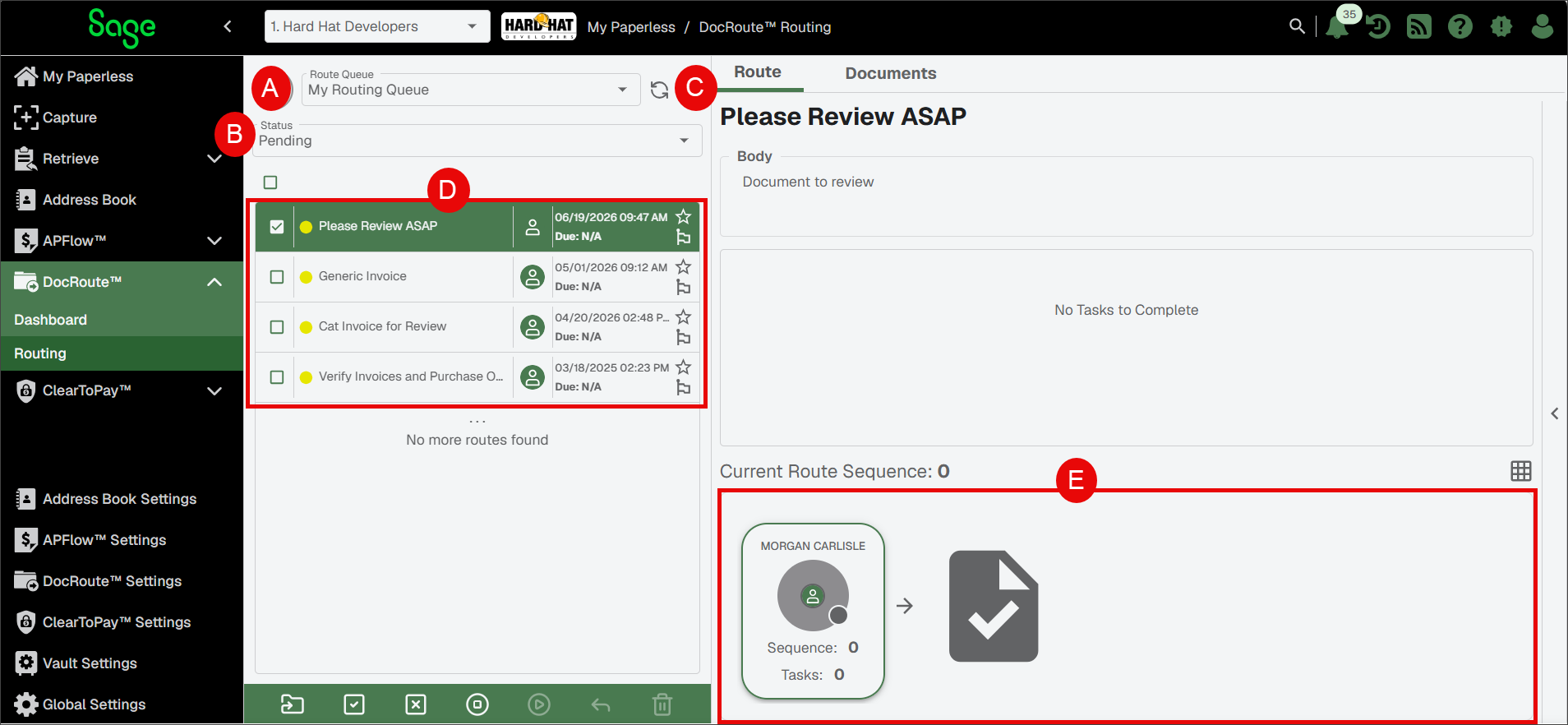Select the Generic Invoice route
This screenshot has height=725, width=1568.
coord(477,277)
